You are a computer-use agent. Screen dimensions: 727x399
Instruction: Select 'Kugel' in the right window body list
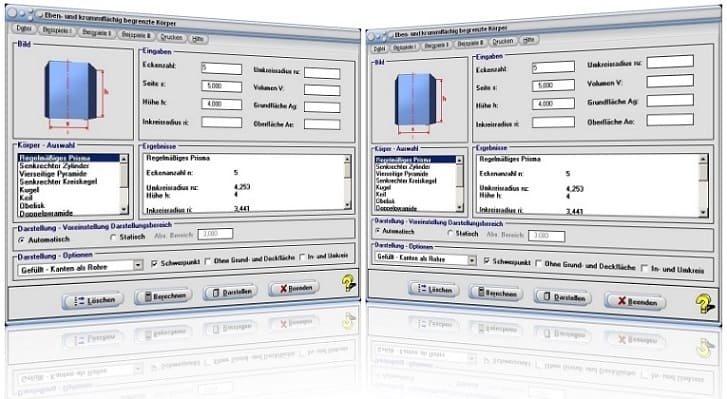point(383,188)
